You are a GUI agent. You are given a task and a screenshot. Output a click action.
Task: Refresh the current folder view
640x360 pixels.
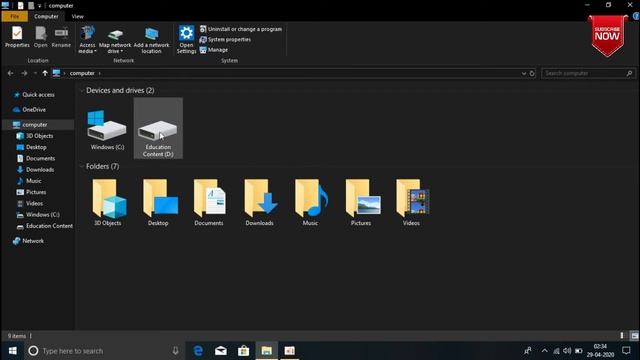point(532,73)
